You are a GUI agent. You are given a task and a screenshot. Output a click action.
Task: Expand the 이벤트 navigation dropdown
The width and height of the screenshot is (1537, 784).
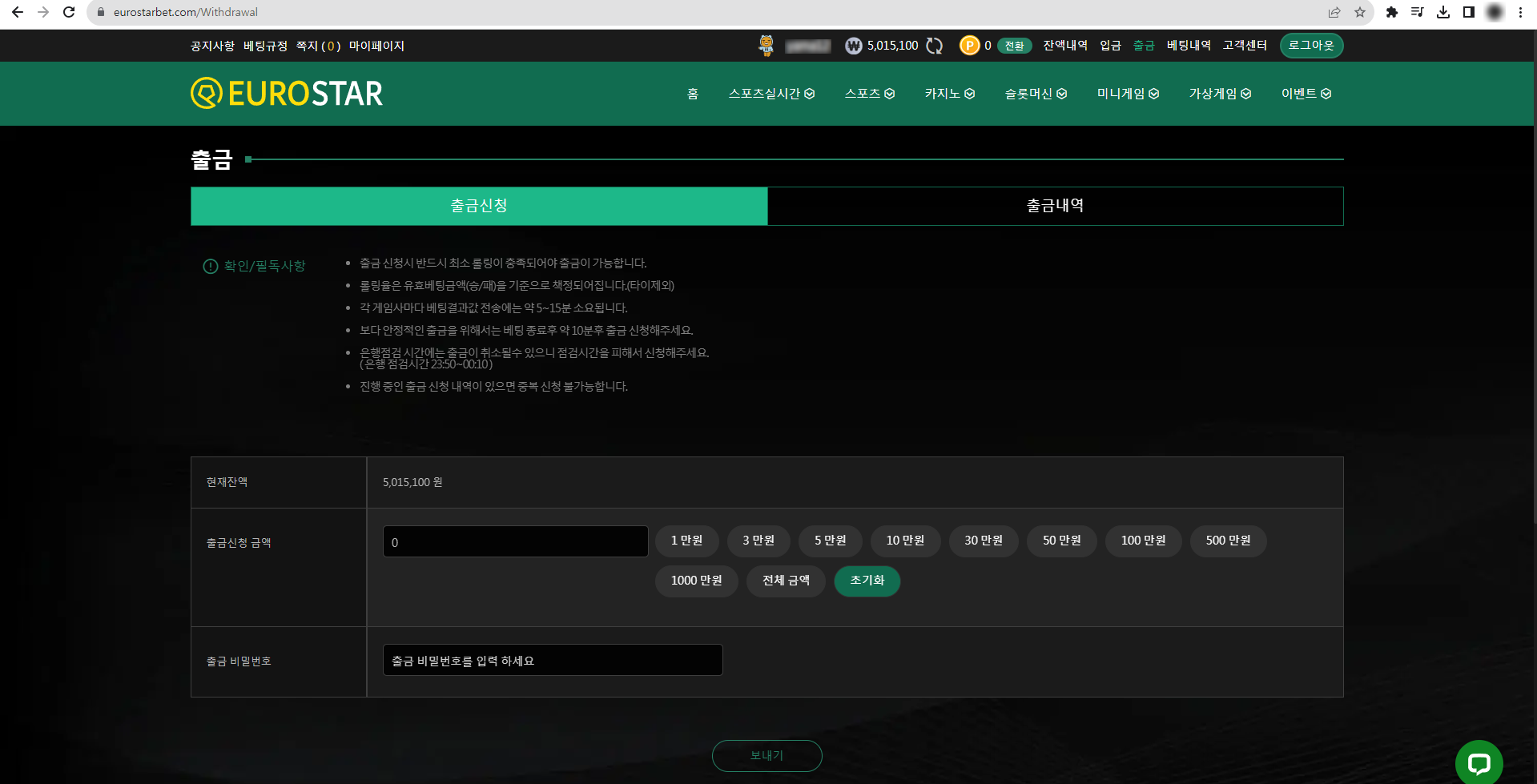[x=1306, y=94]
